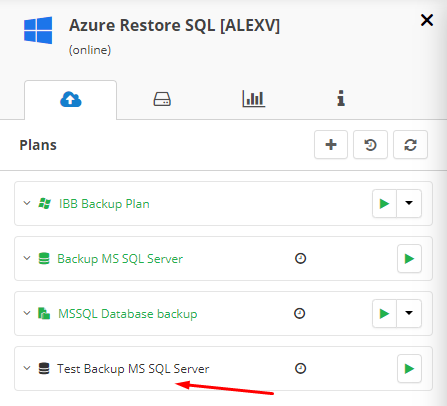Run the Backup MS SQL Server plan
This screenshot has width=447, height=406.
(409, 258)
